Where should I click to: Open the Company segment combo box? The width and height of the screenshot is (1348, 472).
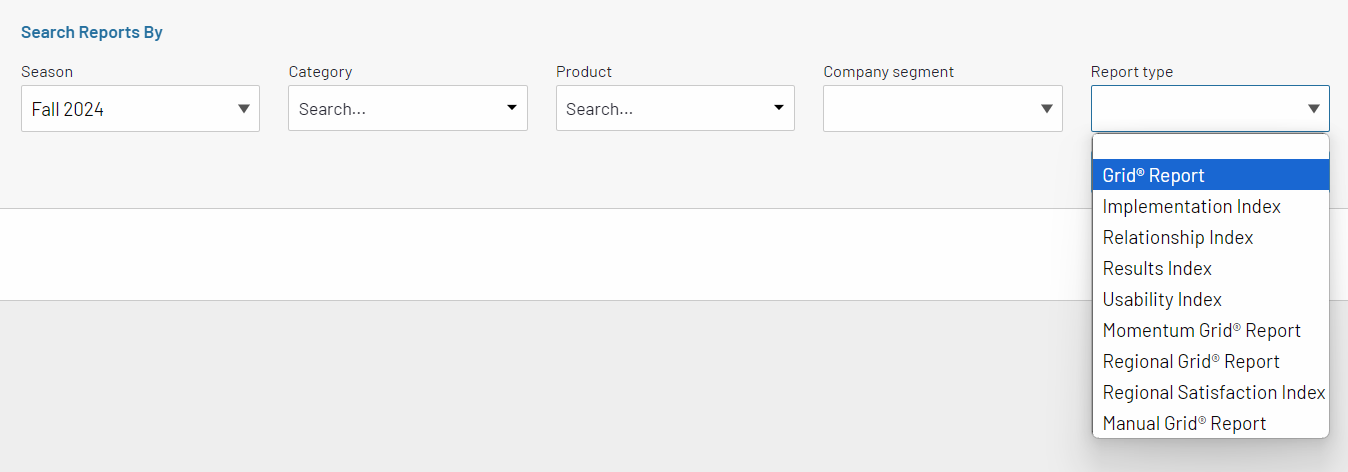(x=943, y=108)
